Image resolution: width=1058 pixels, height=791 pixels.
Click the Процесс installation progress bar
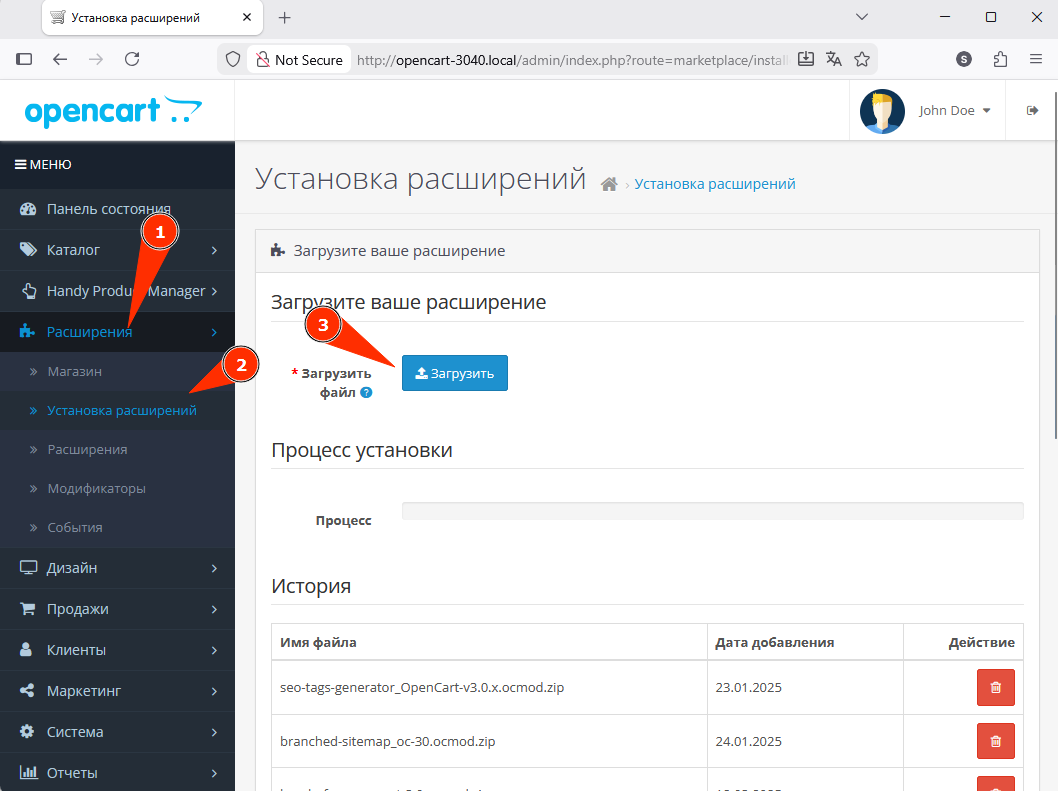(713, 511)
